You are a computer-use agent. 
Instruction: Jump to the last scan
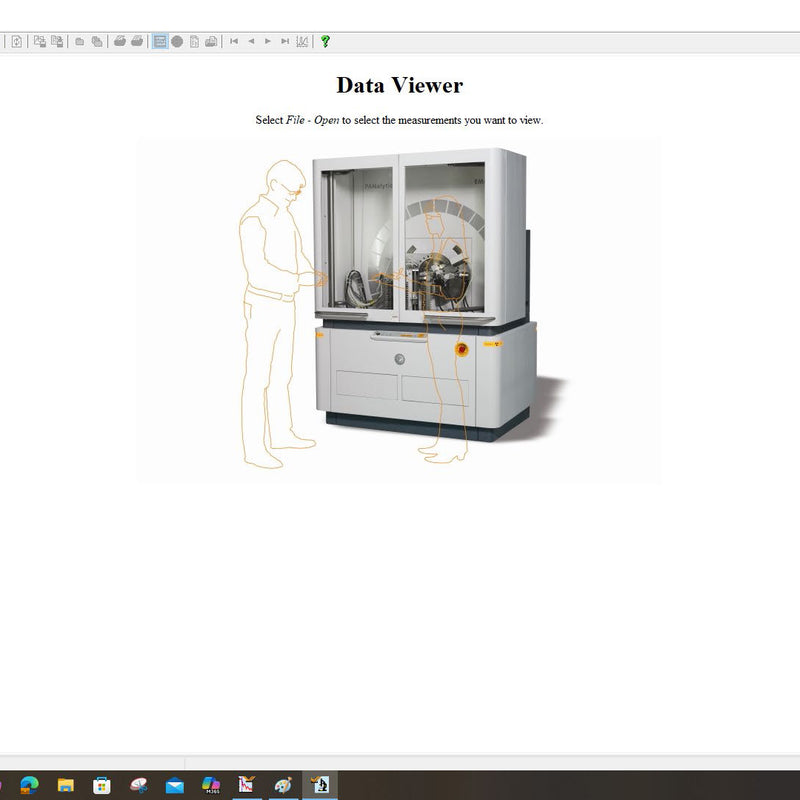coord(283,42)
